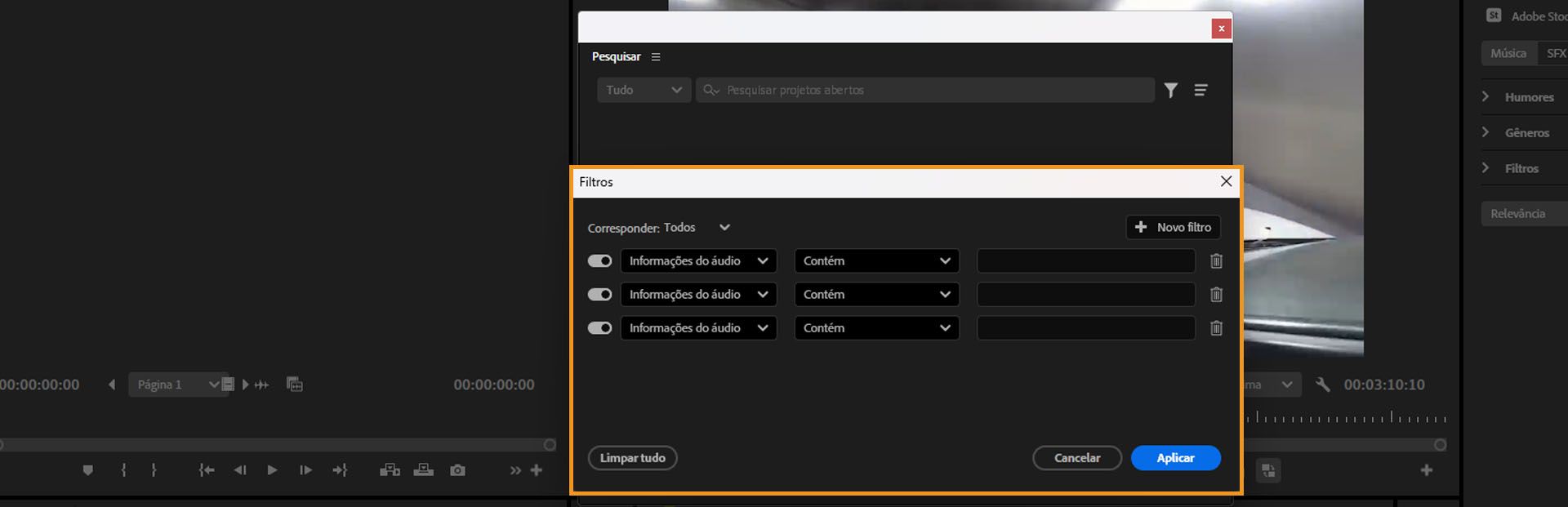Click the multi-camera overlay icon near Página 1
Viewport: 1568px width, 507px height.
click(295, 385)
